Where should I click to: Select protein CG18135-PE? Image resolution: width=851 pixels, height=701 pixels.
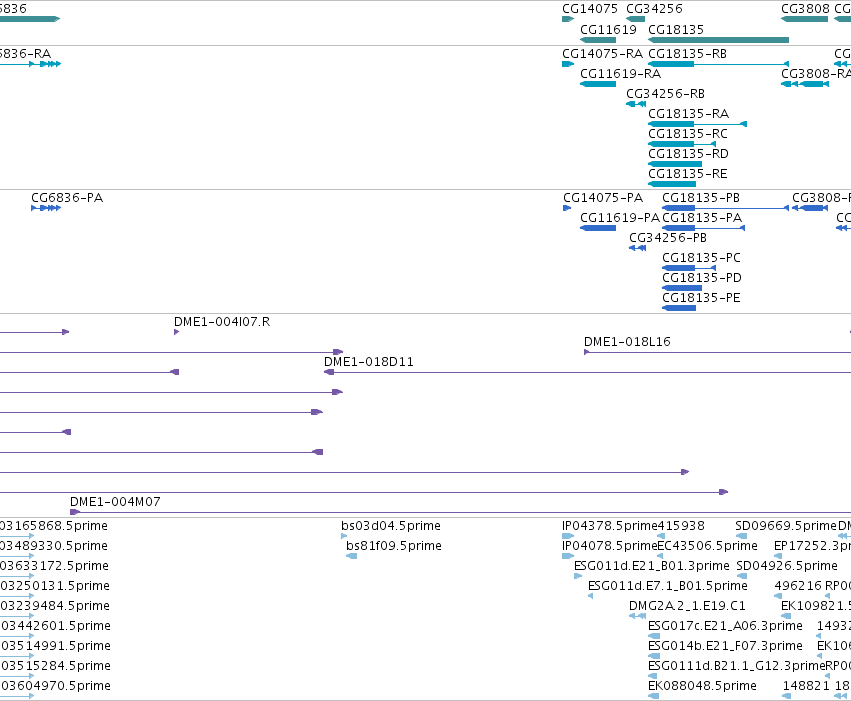701,298
